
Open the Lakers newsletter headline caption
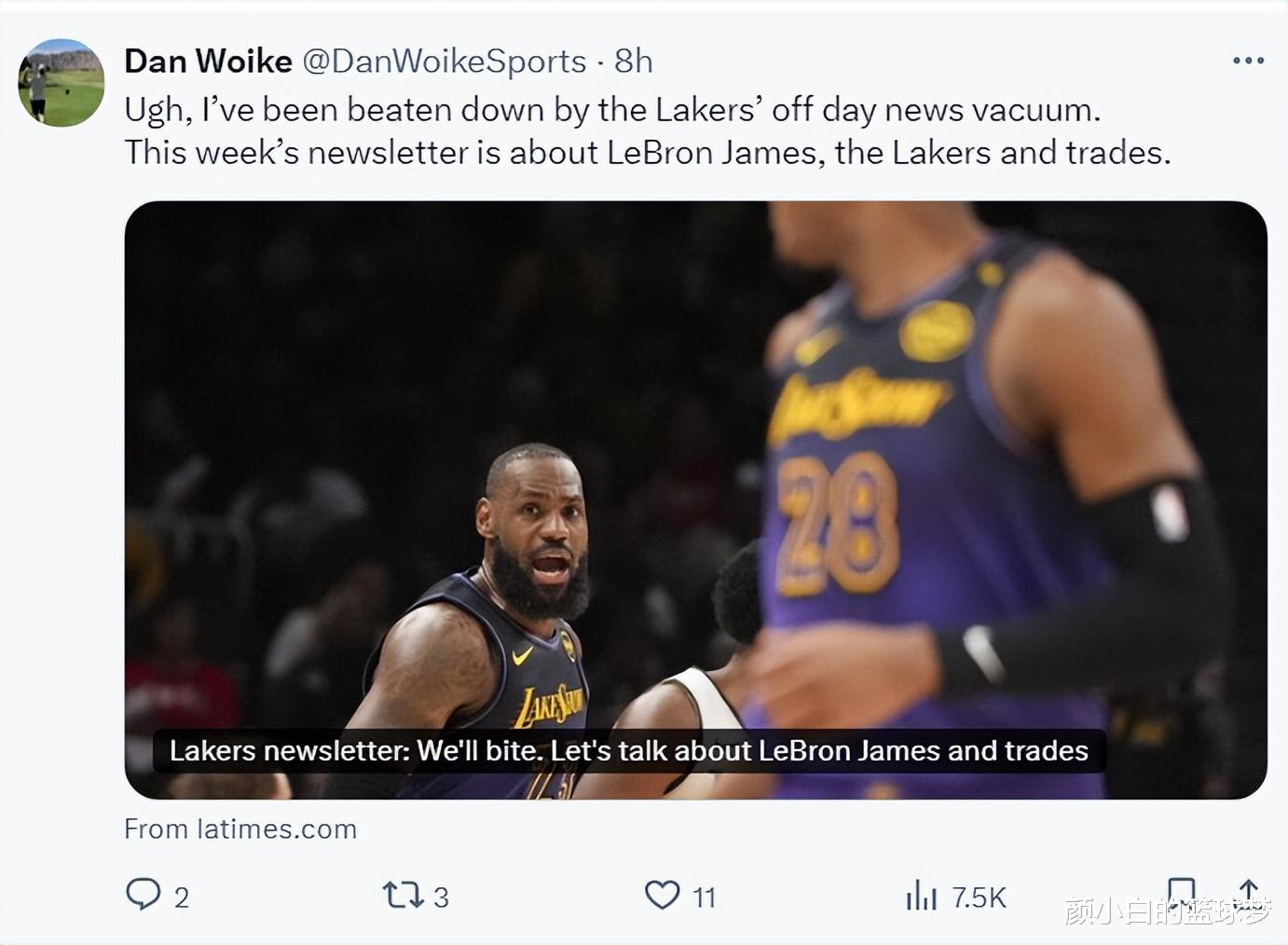click(629, 751)
